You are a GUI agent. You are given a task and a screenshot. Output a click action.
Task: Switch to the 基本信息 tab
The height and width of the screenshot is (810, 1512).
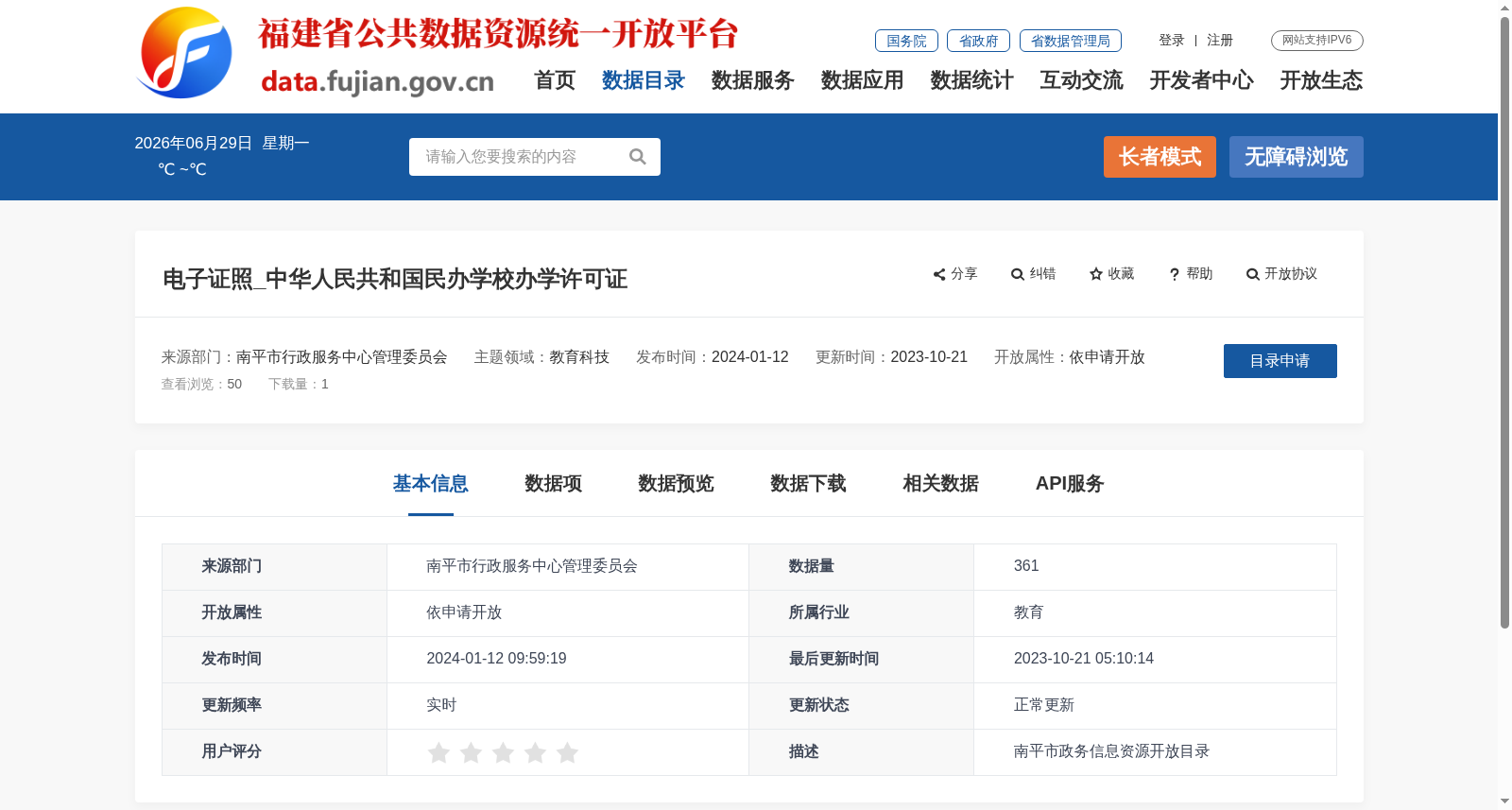coord(431,484)
